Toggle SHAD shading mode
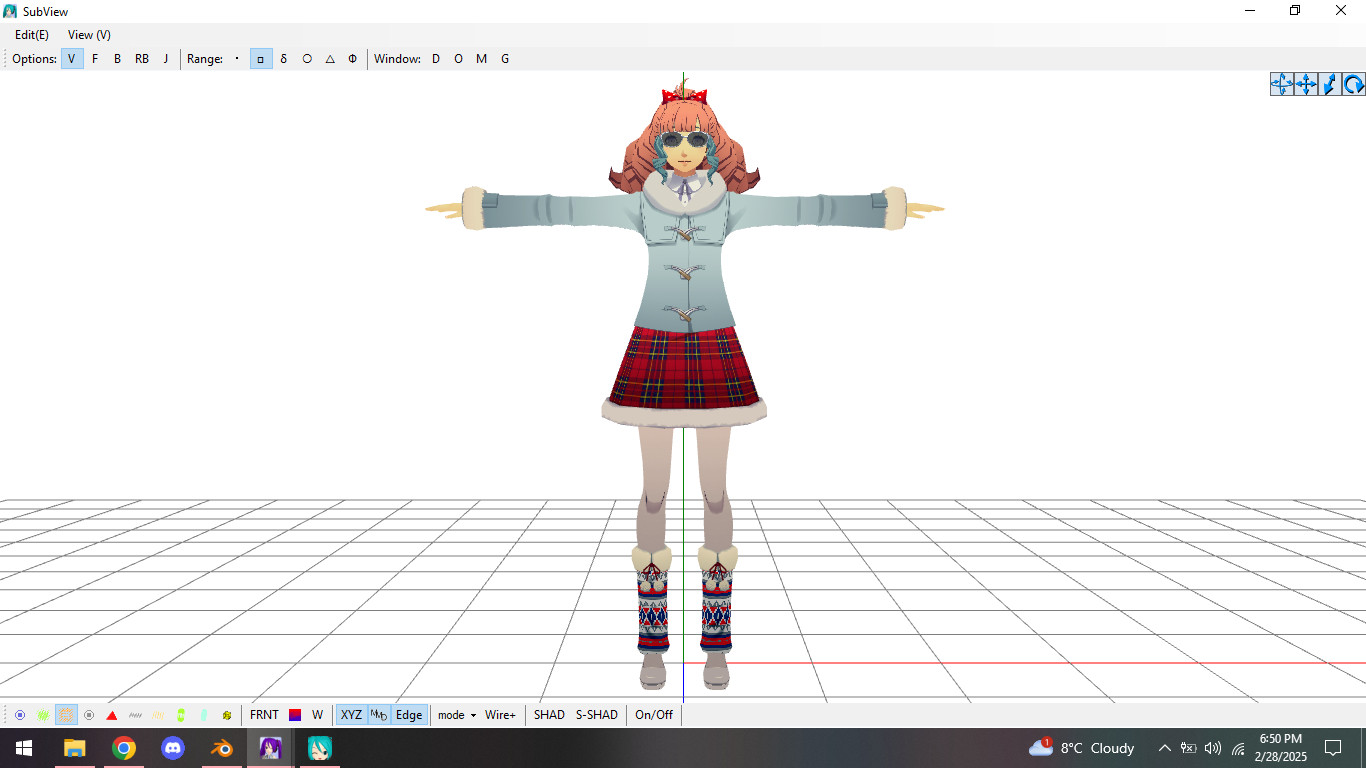 (549, 715)
